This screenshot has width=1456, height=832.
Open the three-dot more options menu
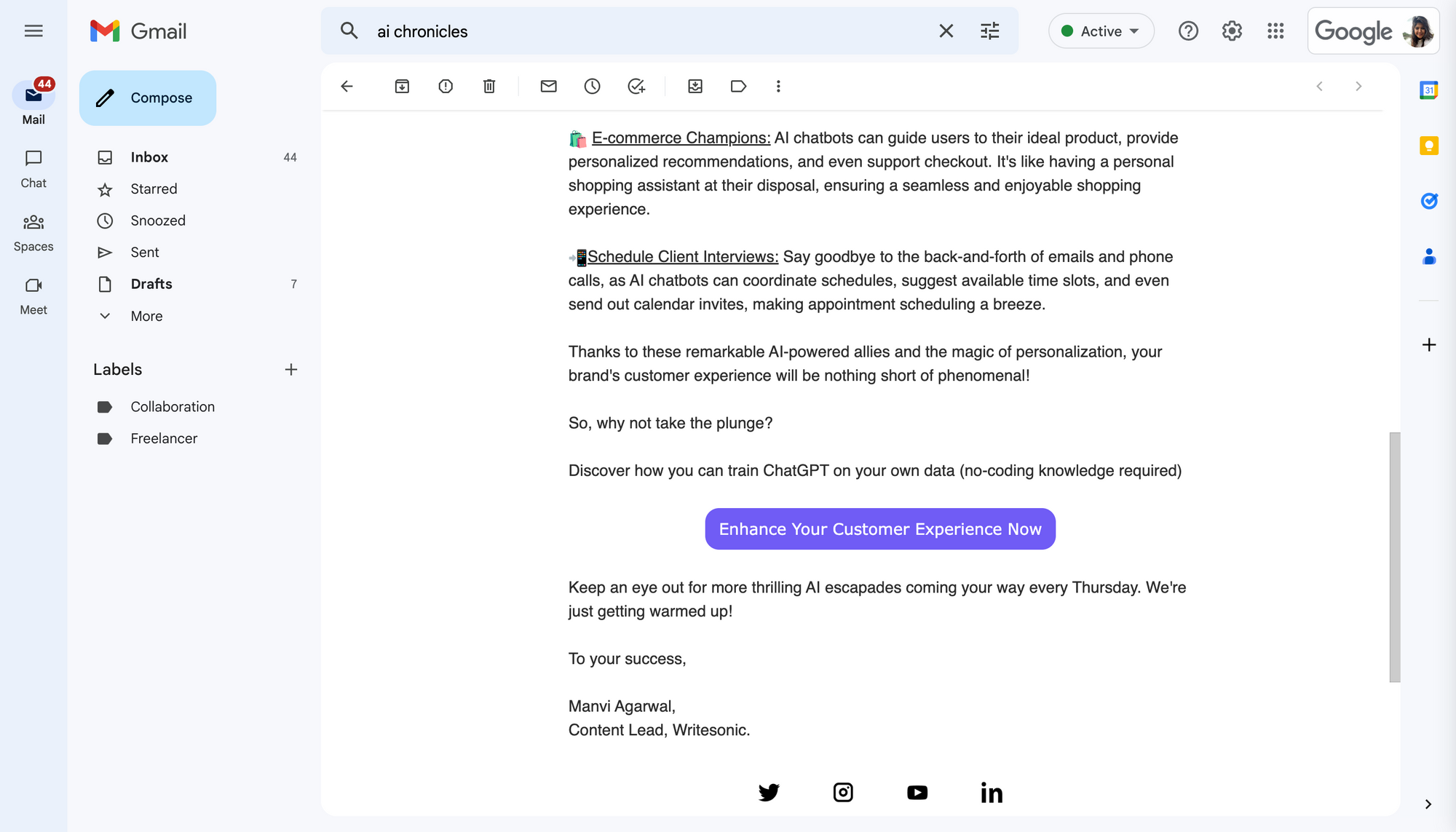(x=778, y=86)
